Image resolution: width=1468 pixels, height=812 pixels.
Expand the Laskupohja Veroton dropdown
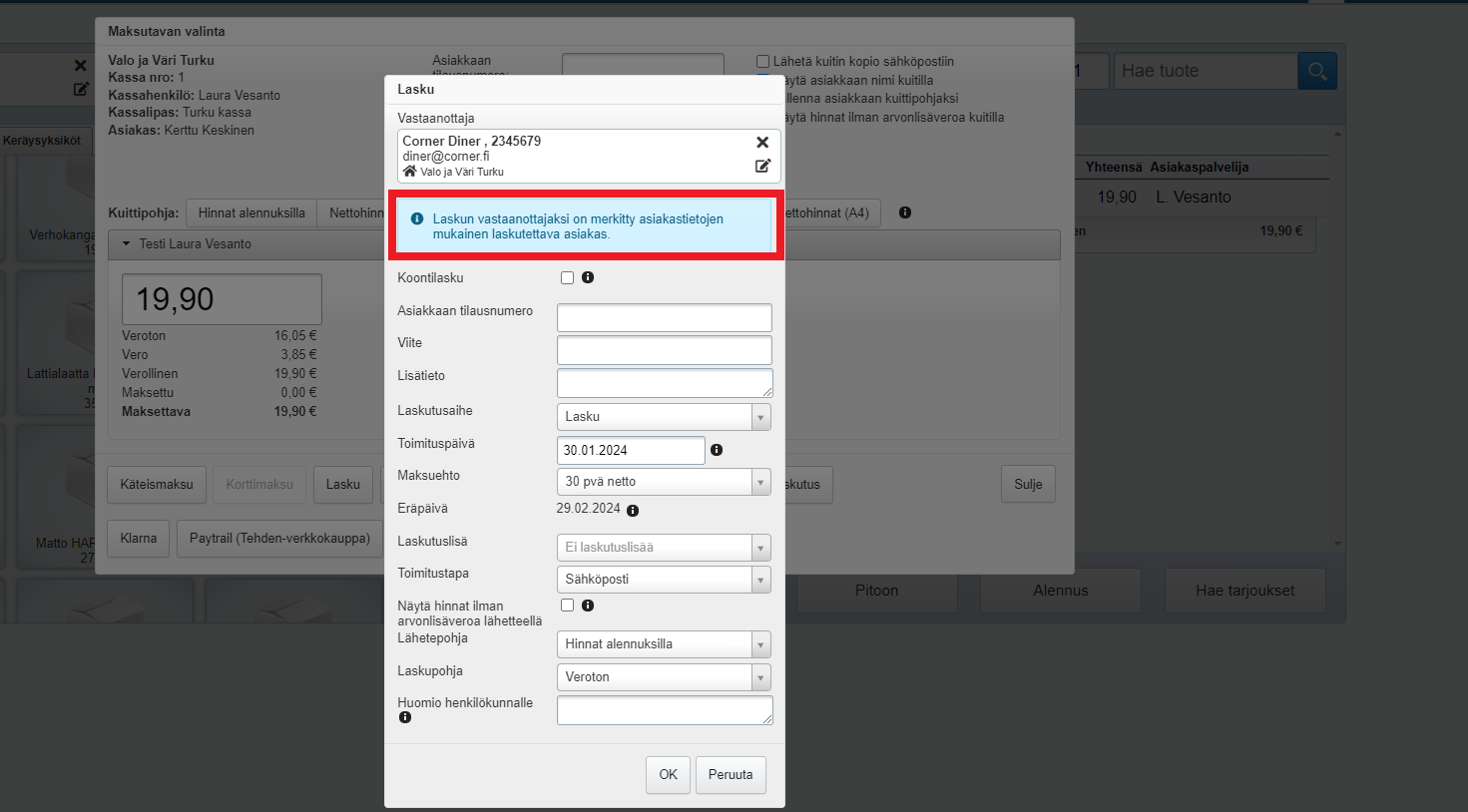tap(664, 677)
